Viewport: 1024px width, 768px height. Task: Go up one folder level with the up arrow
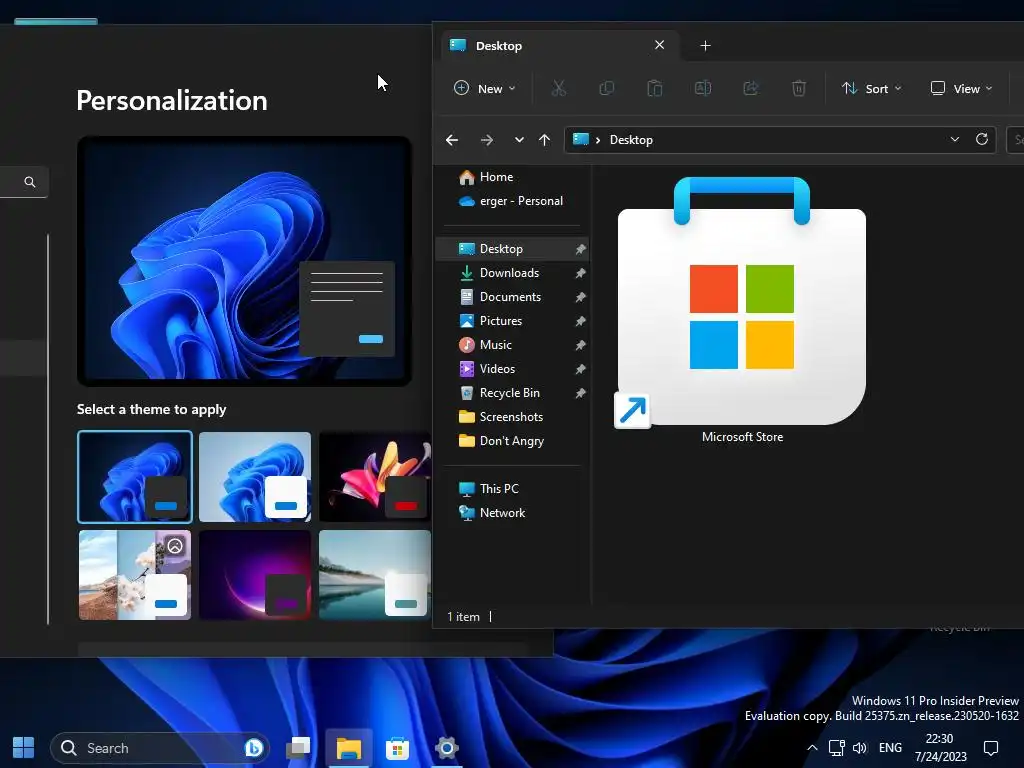[x=544, y=140]
